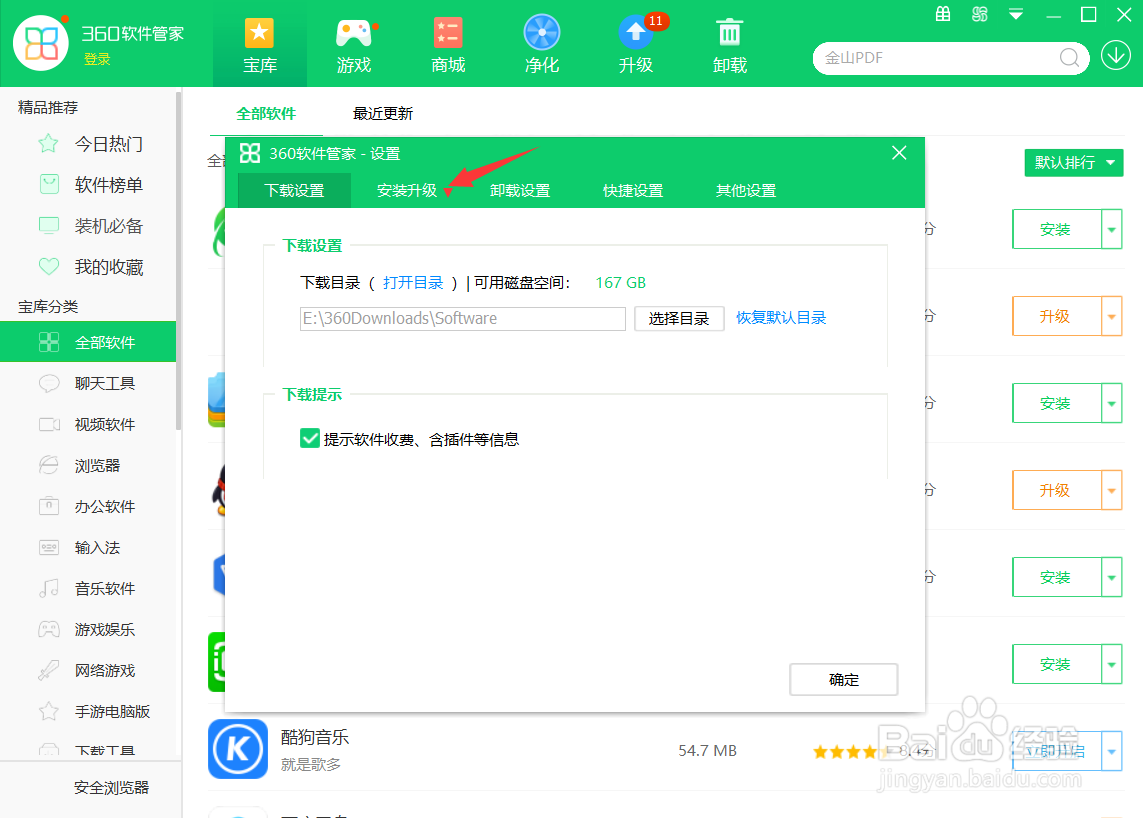Click the 360软件管家 logo icon

[x=41, y=43]
